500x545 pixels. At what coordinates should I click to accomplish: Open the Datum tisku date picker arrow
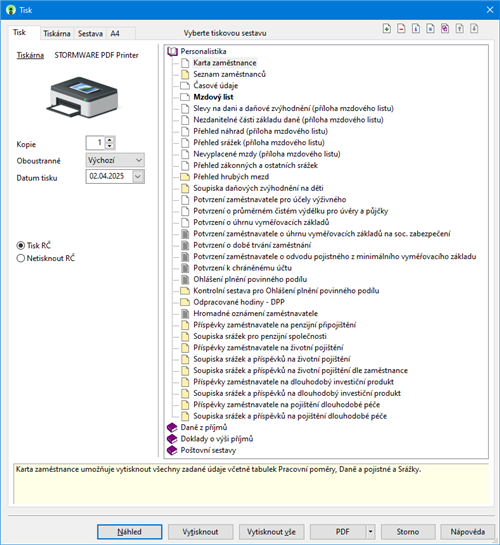point(138,177)
